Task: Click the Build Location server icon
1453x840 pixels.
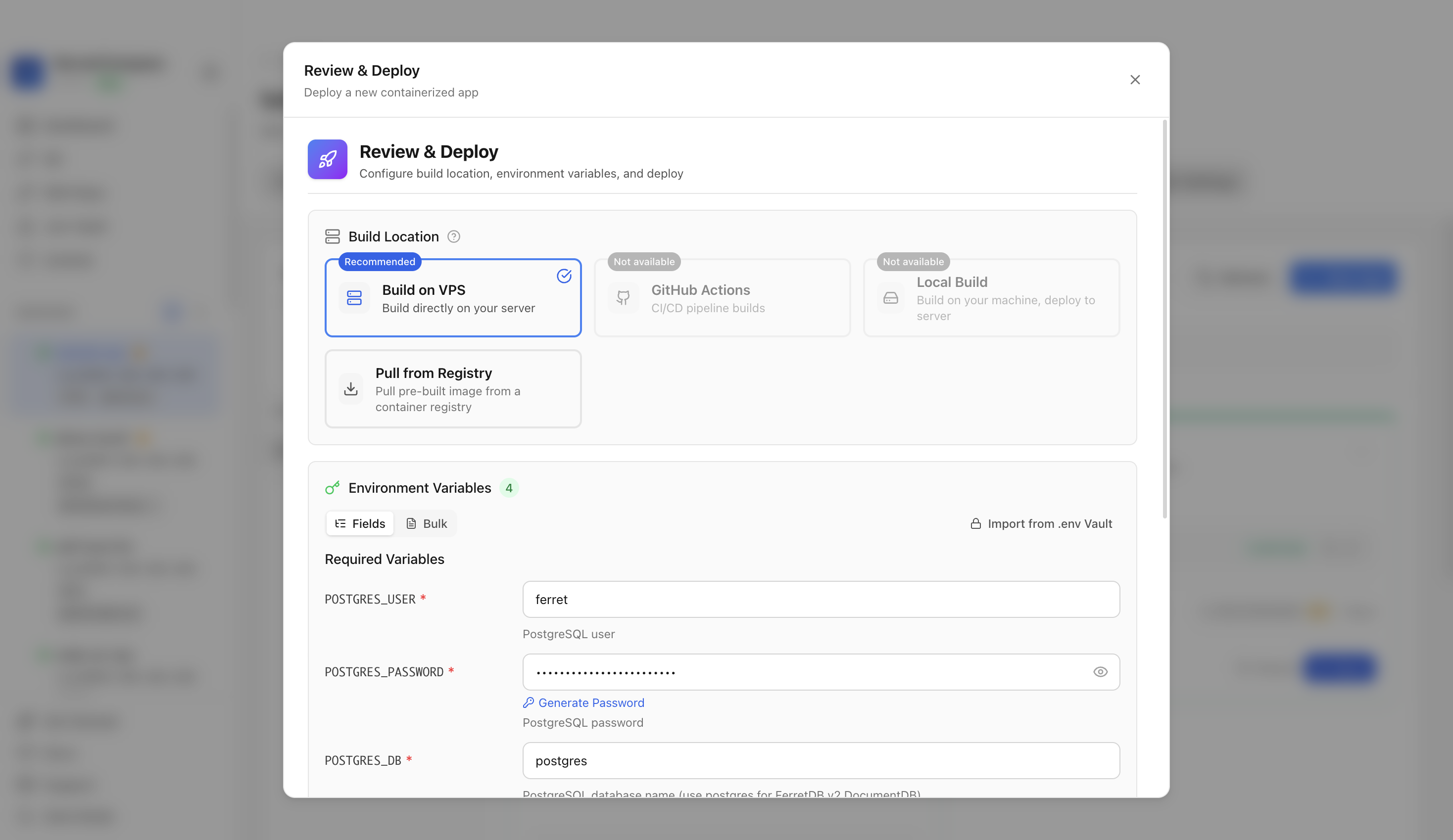Action: [x=333, y=236]
